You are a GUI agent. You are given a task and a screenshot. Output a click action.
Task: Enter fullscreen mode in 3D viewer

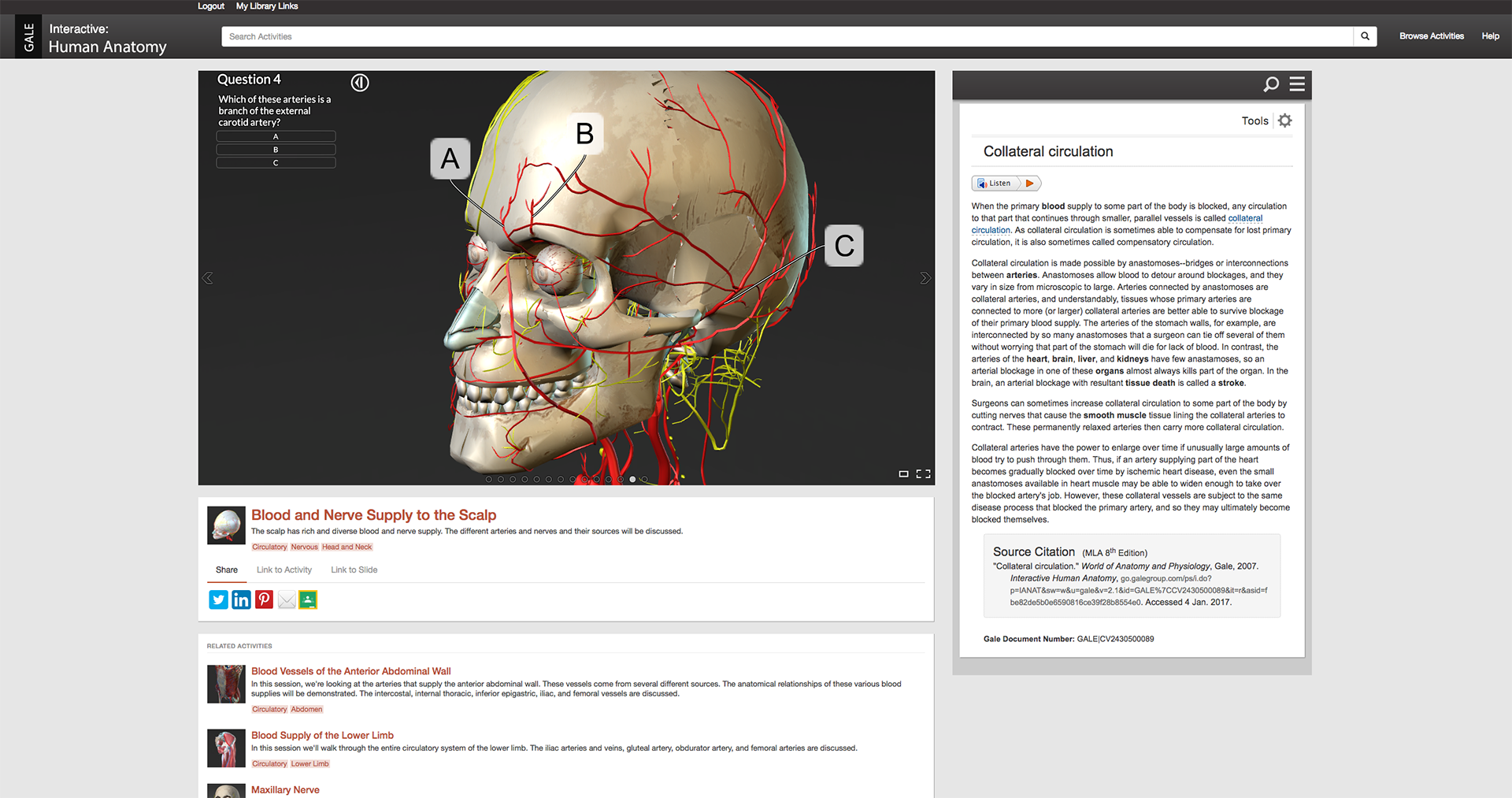click(x=924, y=473)
